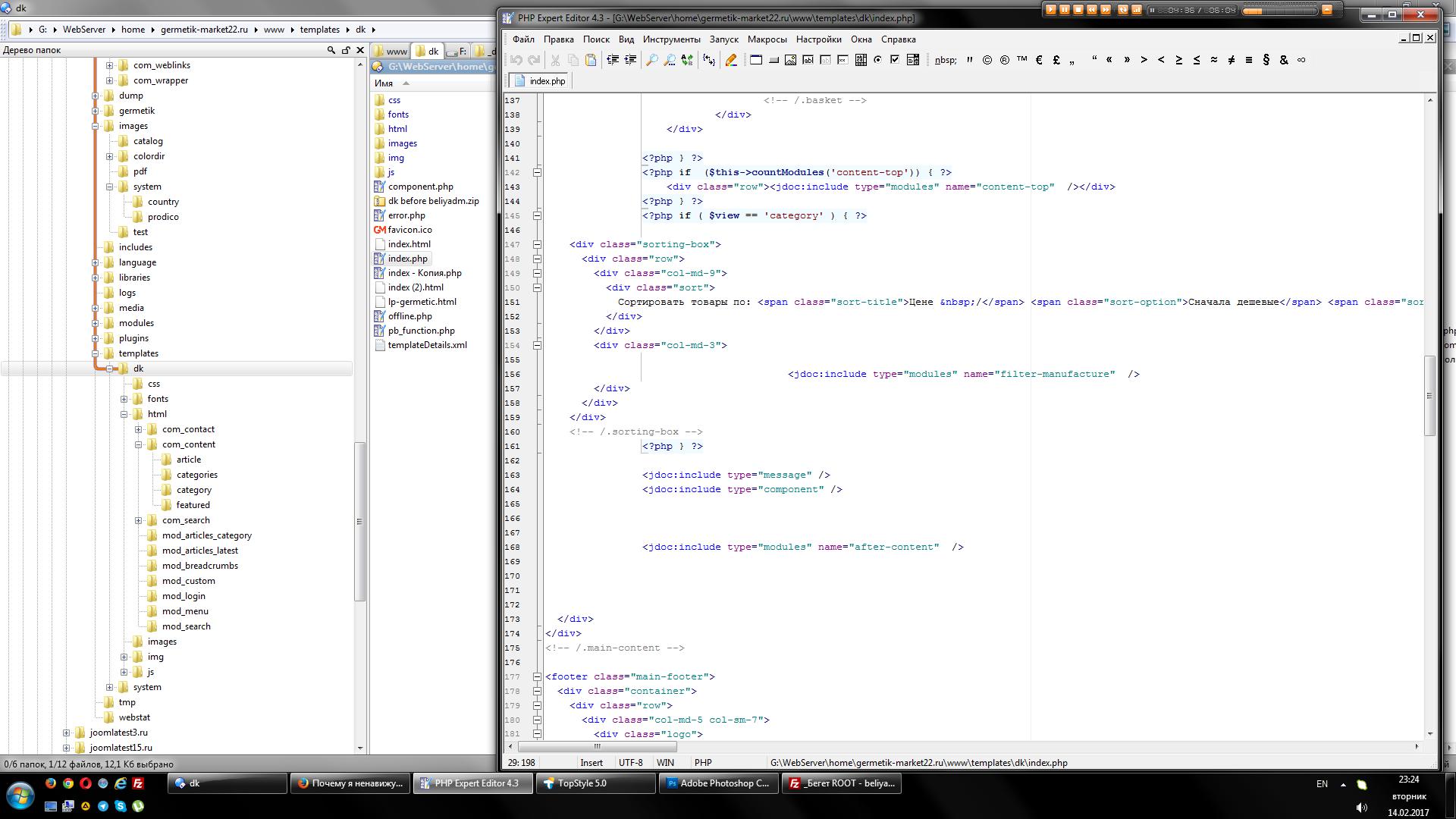Expand the joomlatest3.ru folder node

67,733
